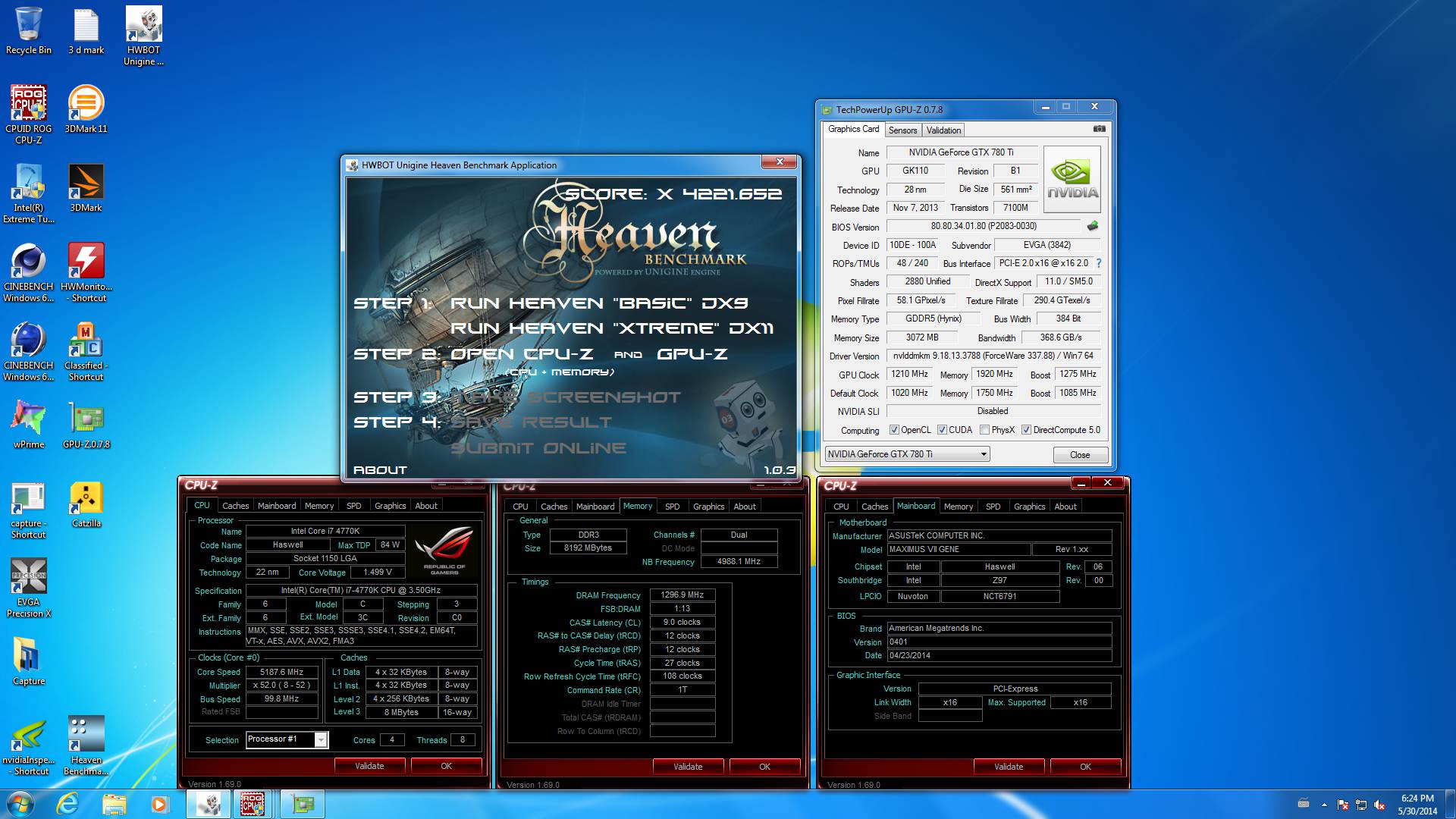
Task: Click OK in the middle CPU-Z window
Action: 764,767
